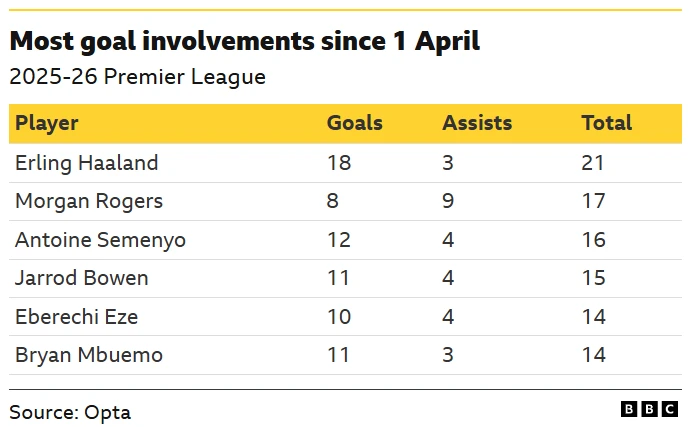Click the Player column header

(x=47, y=123)
